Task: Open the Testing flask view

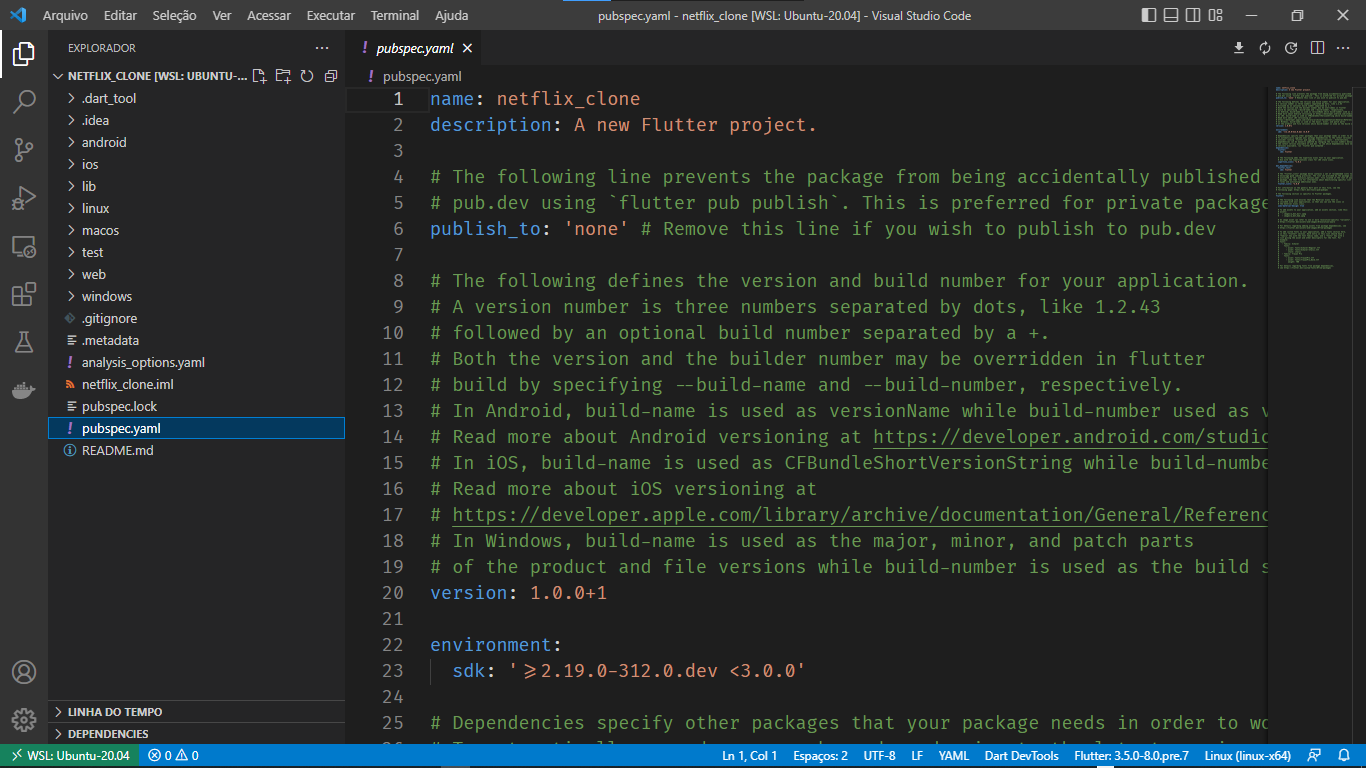Action: 24,342
